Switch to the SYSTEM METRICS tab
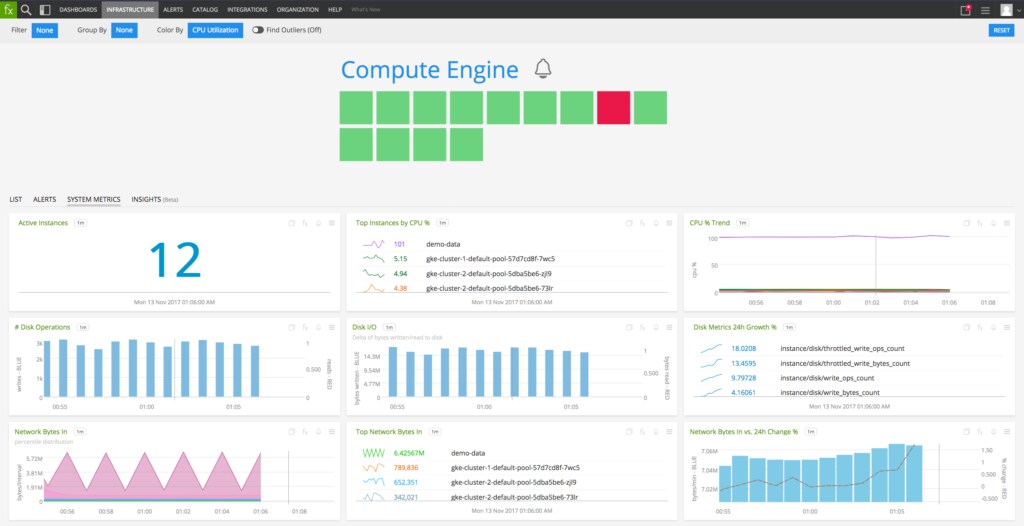 93,199
